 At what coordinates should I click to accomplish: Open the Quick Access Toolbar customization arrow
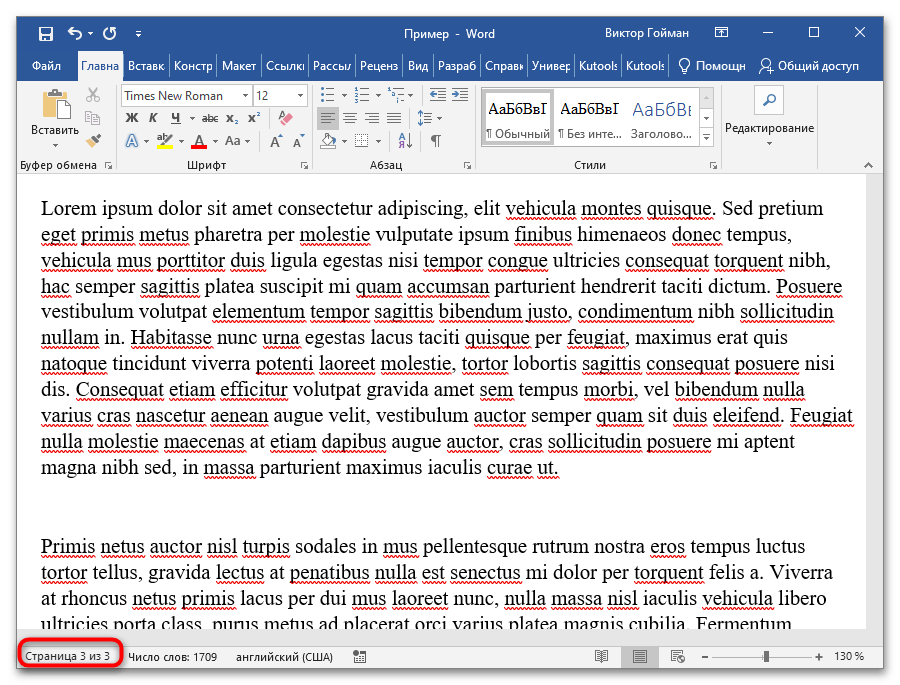coord(138,34)
